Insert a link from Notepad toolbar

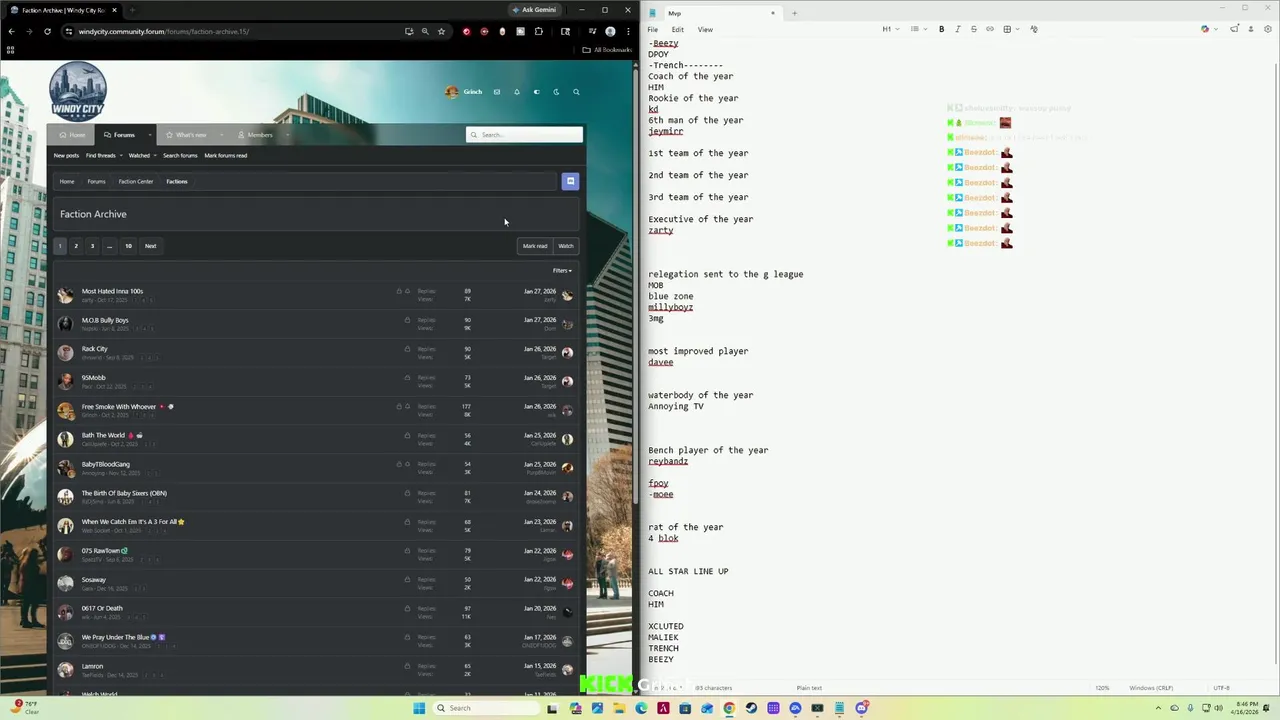point(990,29)
